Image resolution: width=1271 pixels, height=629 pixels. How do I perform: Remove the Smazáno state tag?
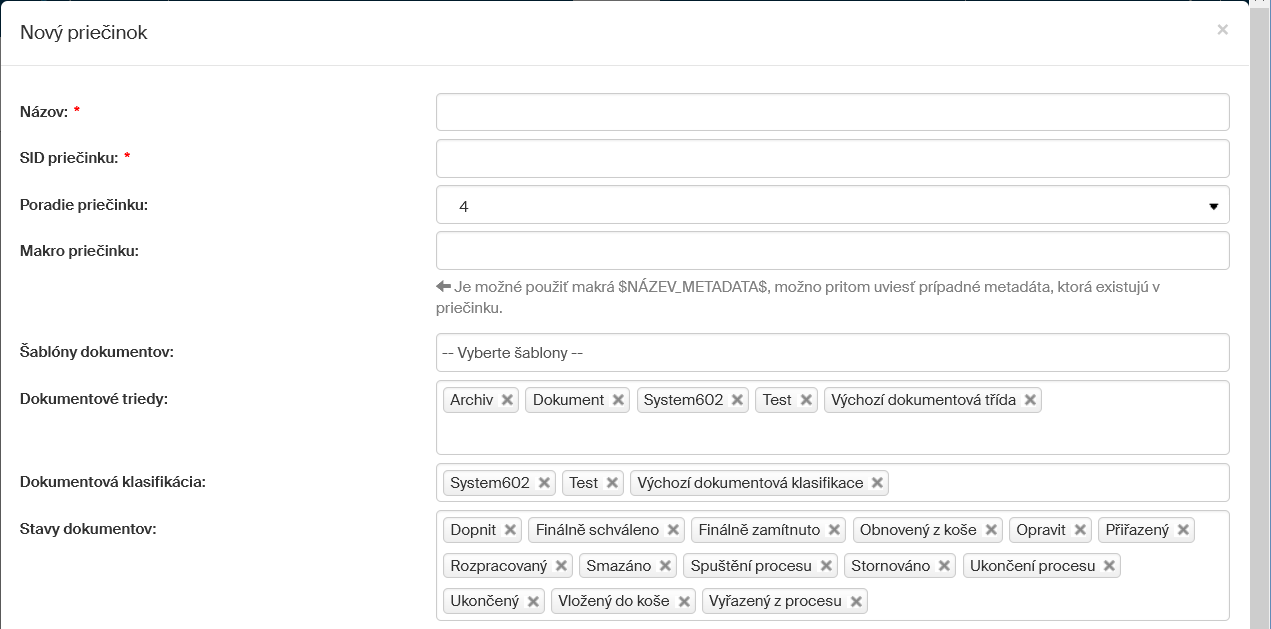pos(665,566)
